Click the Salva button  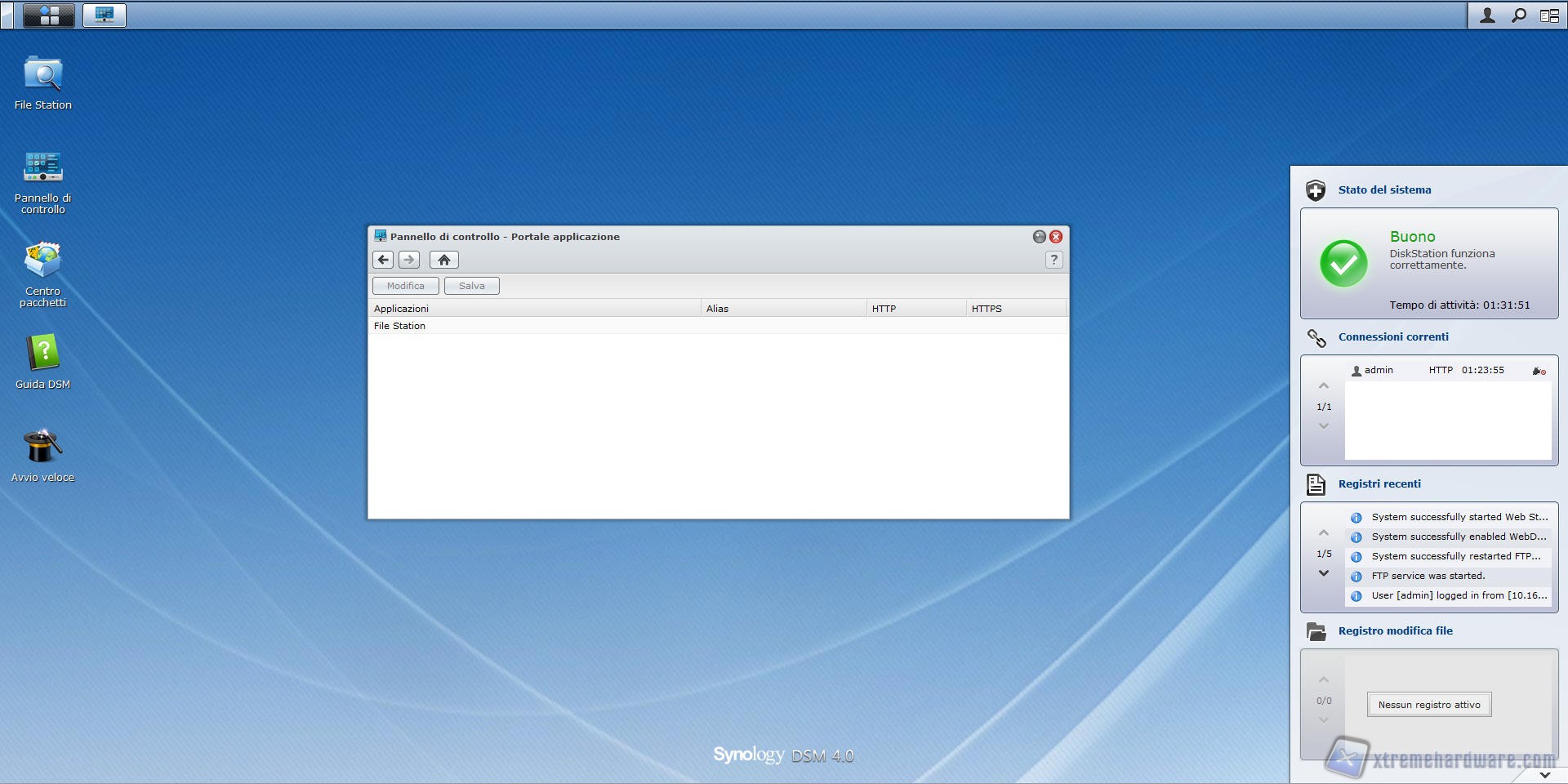[471, 286]
